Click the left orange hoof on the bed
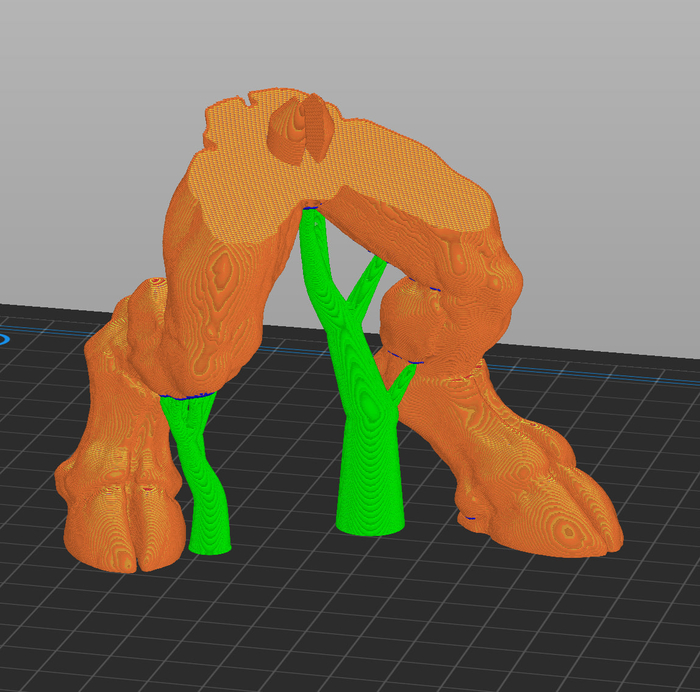Viewport: 700px width, 692px height. tap(125, 530)
